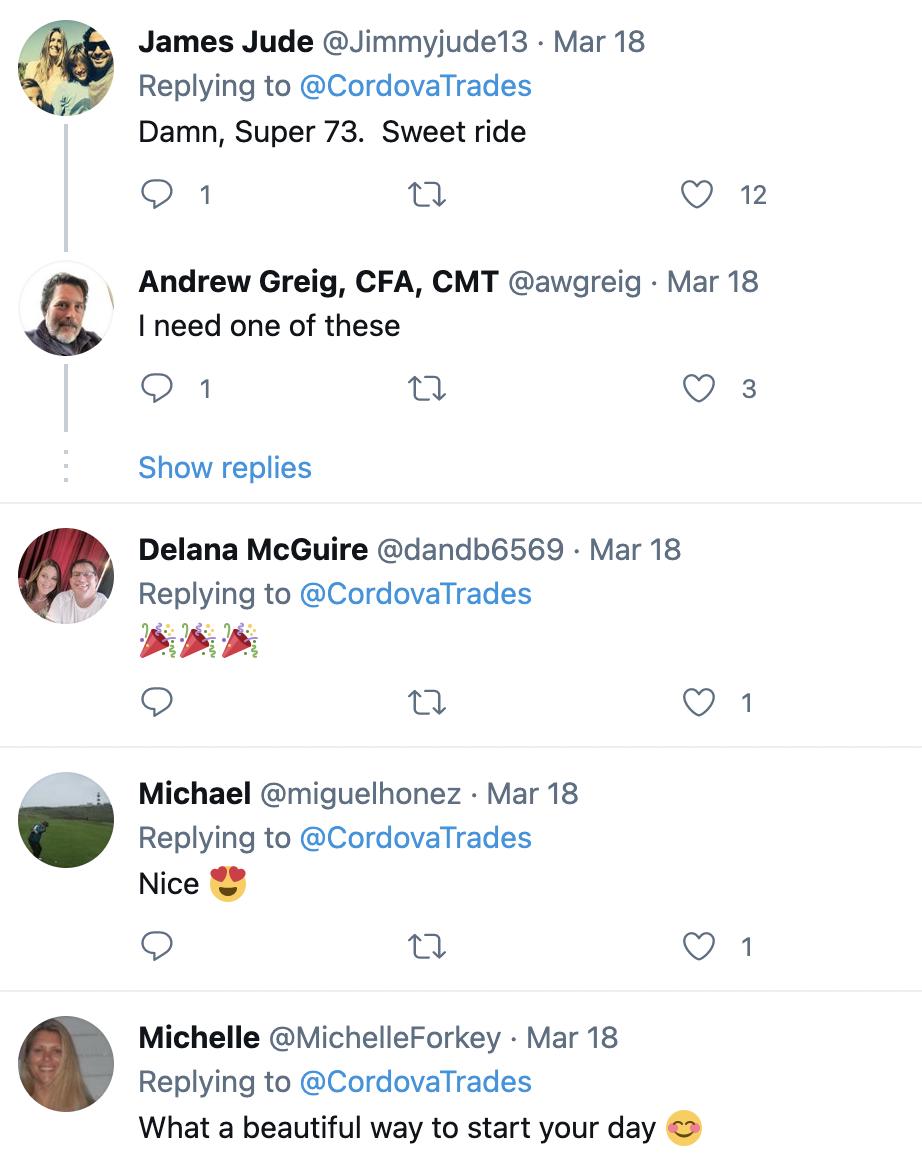The width and height of the screenshot is (922, 1164).
Task: Like James Jude's tweet
Action: [x=697, y=194]
